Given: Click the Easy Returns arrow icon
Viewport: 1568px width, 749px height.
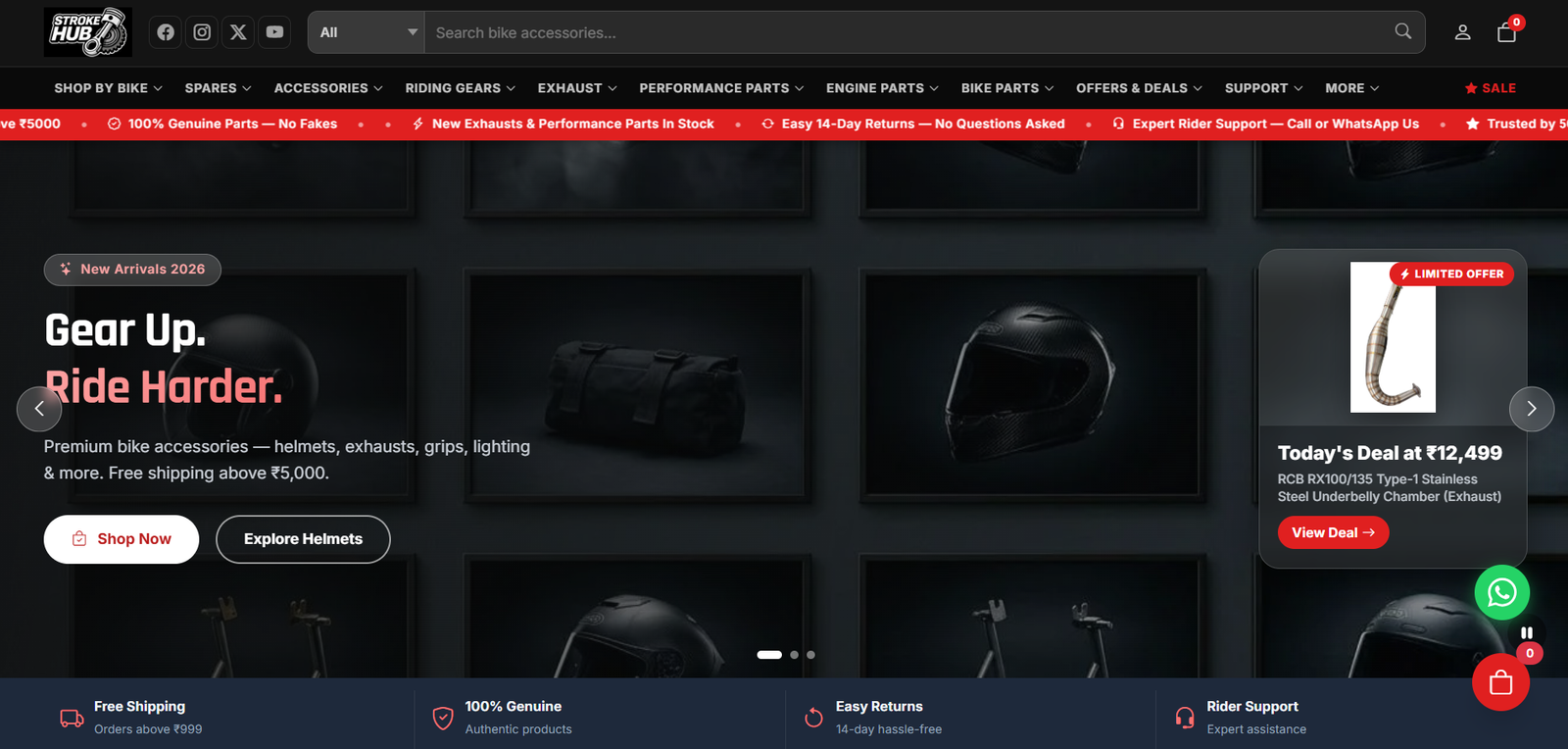Looking at the screenshot, I should tap(813, 719).
